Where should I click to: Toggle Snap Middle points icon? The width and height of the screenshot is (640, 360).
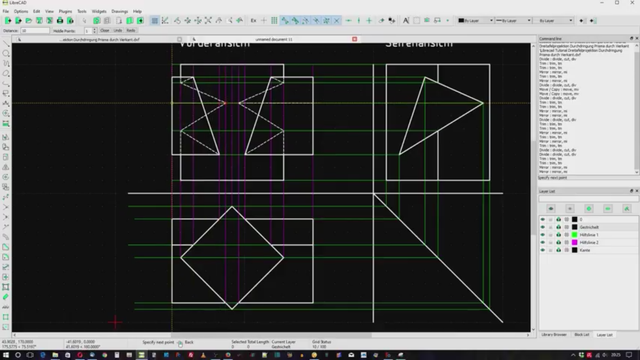click(316, 20)
